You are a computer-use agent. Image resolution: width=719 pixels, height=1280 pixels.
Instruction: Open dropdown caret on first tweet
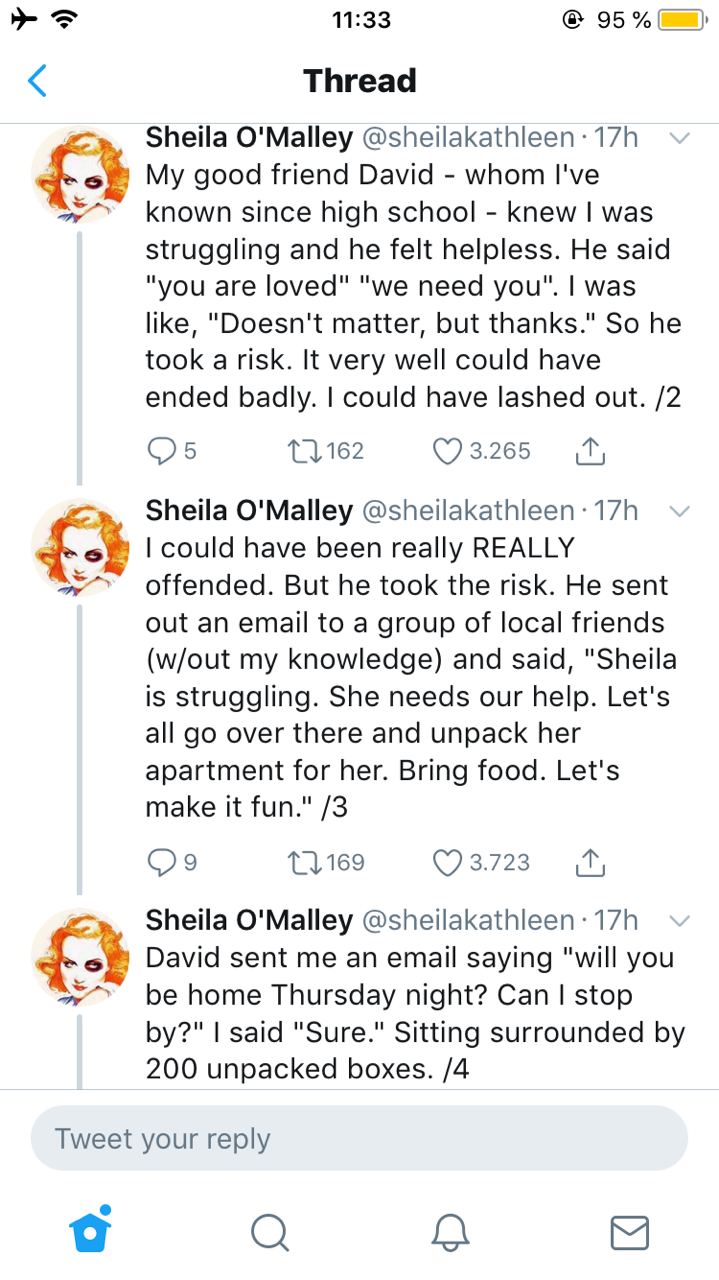[x=679, y=138]
